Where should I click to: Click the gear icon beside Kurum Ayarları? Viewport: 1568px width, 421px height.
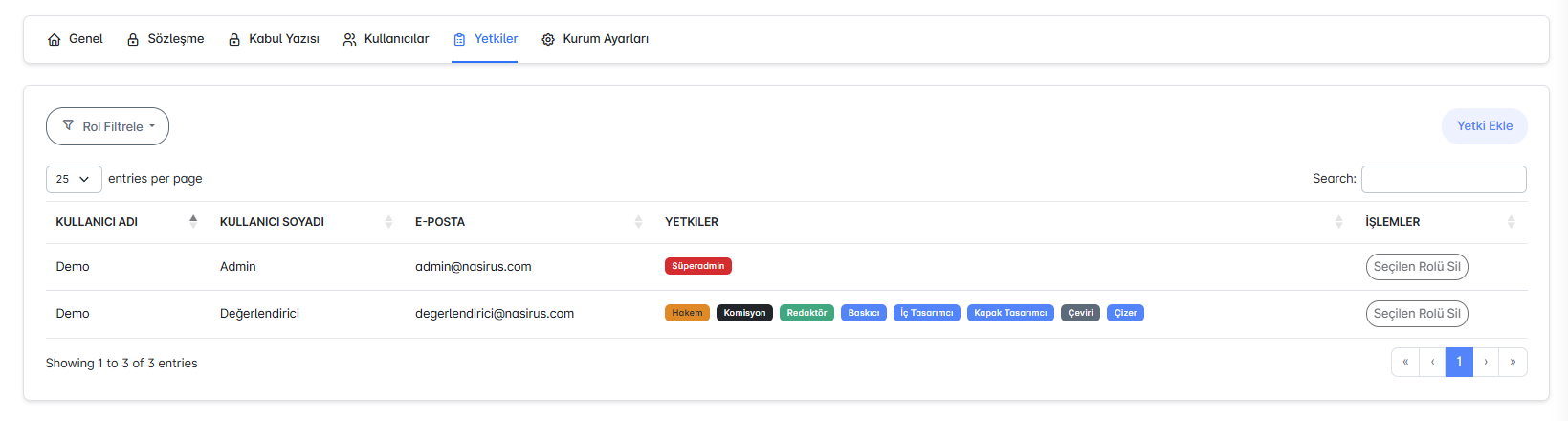(x=548, y=39)
